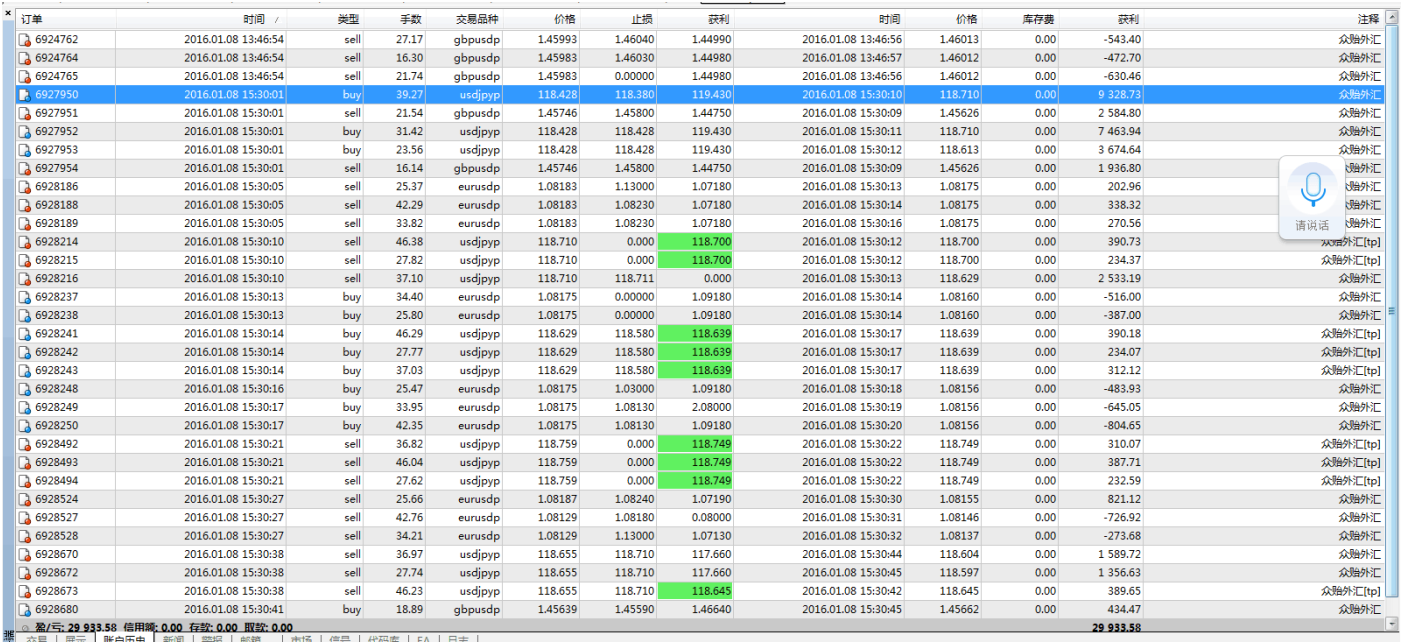This screenshot has width=1403, height=644.
Task: Click the order icon for order 6928492
Action: [25, 444]
